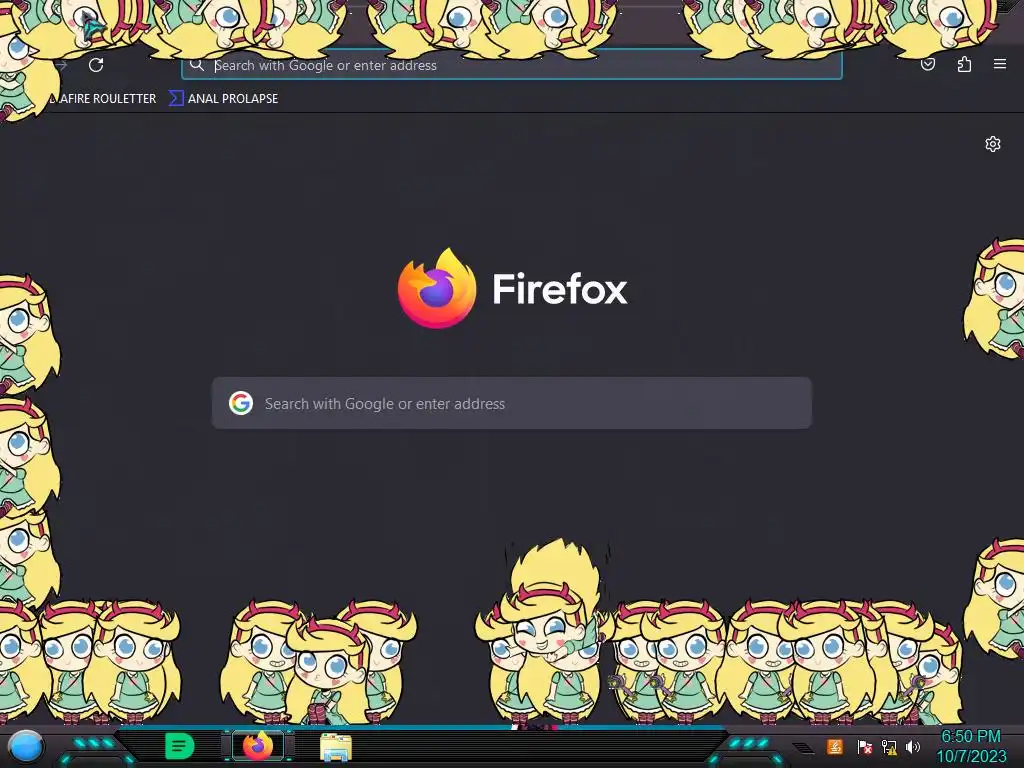Open the AFIRE ROULETTER bookmark
The width and height of the screenshot is (1024, 768).
click(103, 99)
